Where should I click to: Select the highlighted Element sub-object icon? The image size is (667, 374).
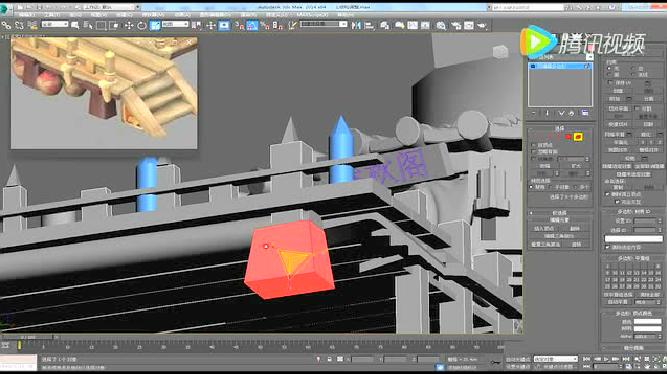tap(578, 137)
